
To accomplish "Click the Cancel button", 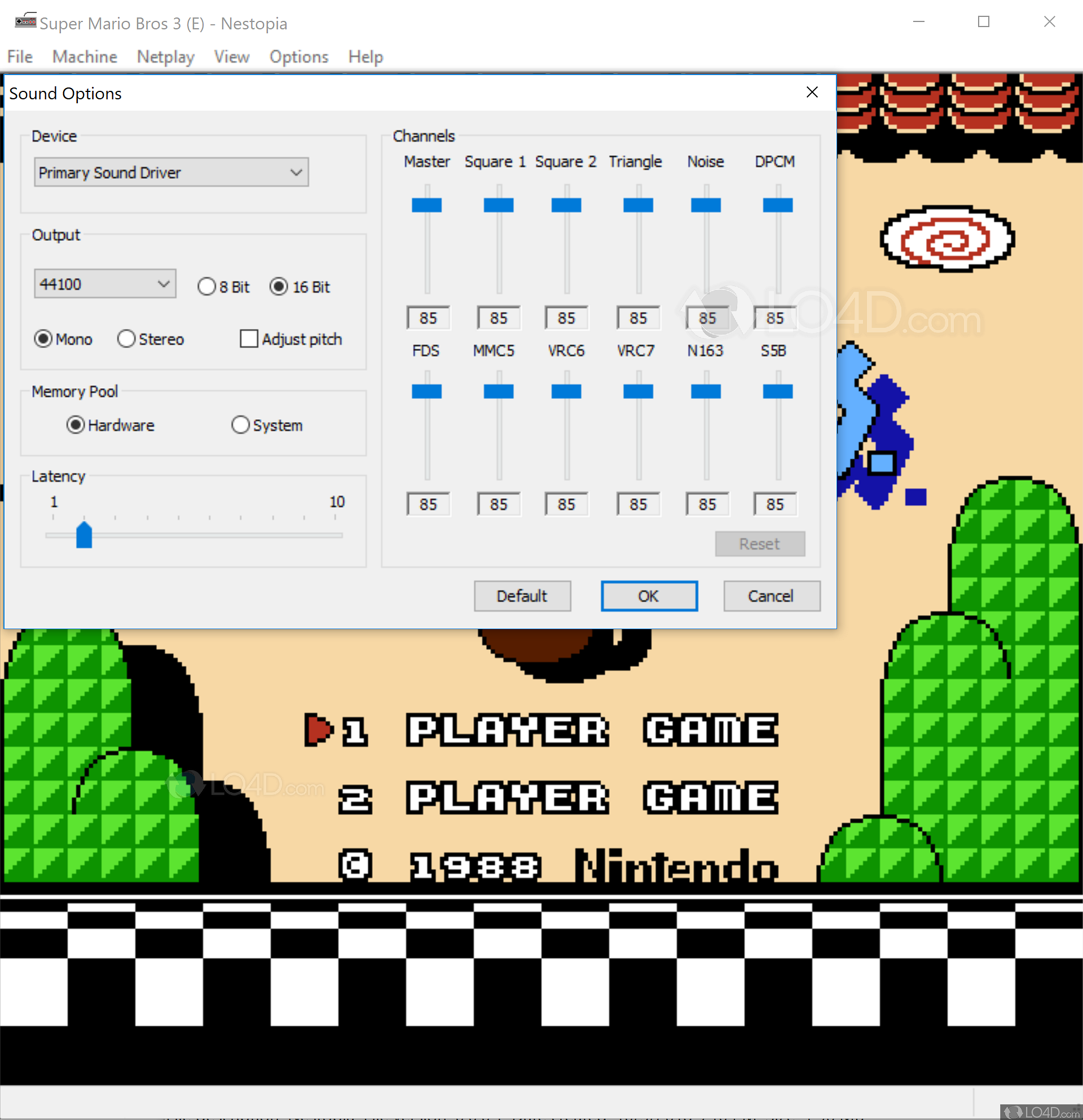I will point(771,596).
